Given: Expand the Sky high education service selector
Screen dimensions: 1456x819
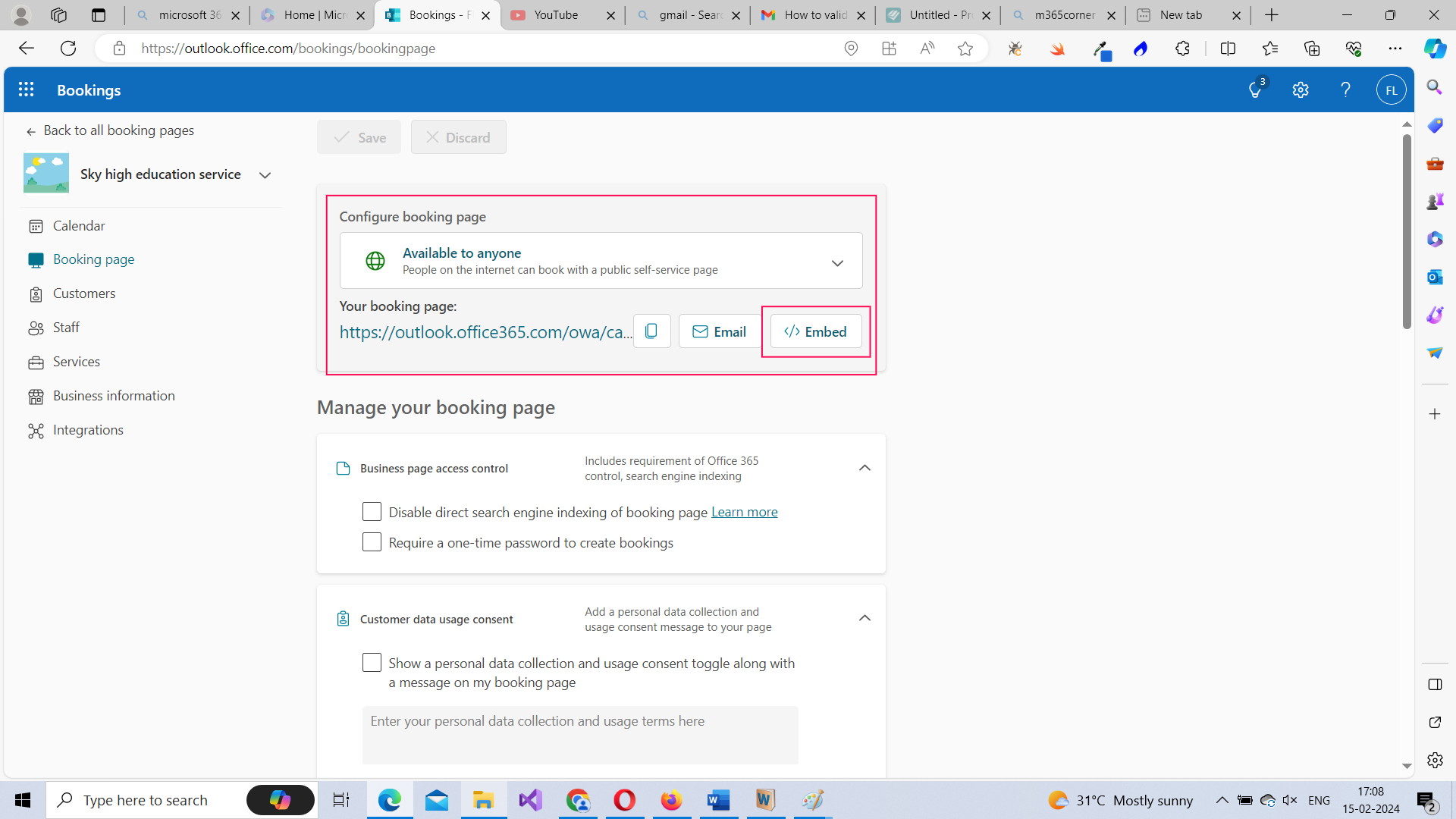Looking at the screenshot, I should (x=265, y=174).
